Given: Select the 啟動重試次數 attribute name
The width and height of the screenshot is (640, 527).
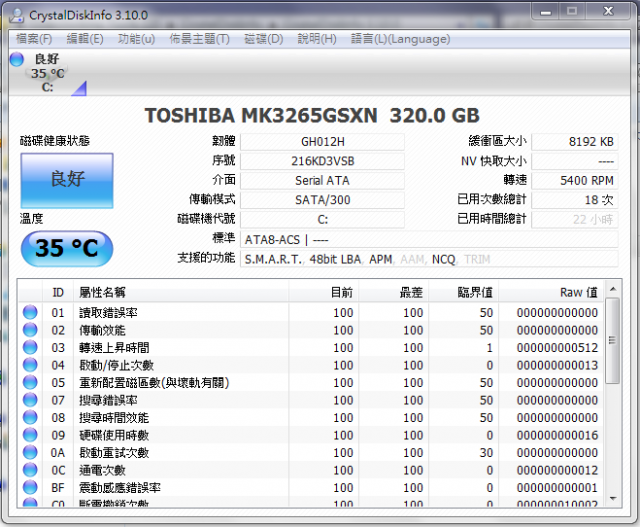Looking at the screenshot, I should (114, 453).
